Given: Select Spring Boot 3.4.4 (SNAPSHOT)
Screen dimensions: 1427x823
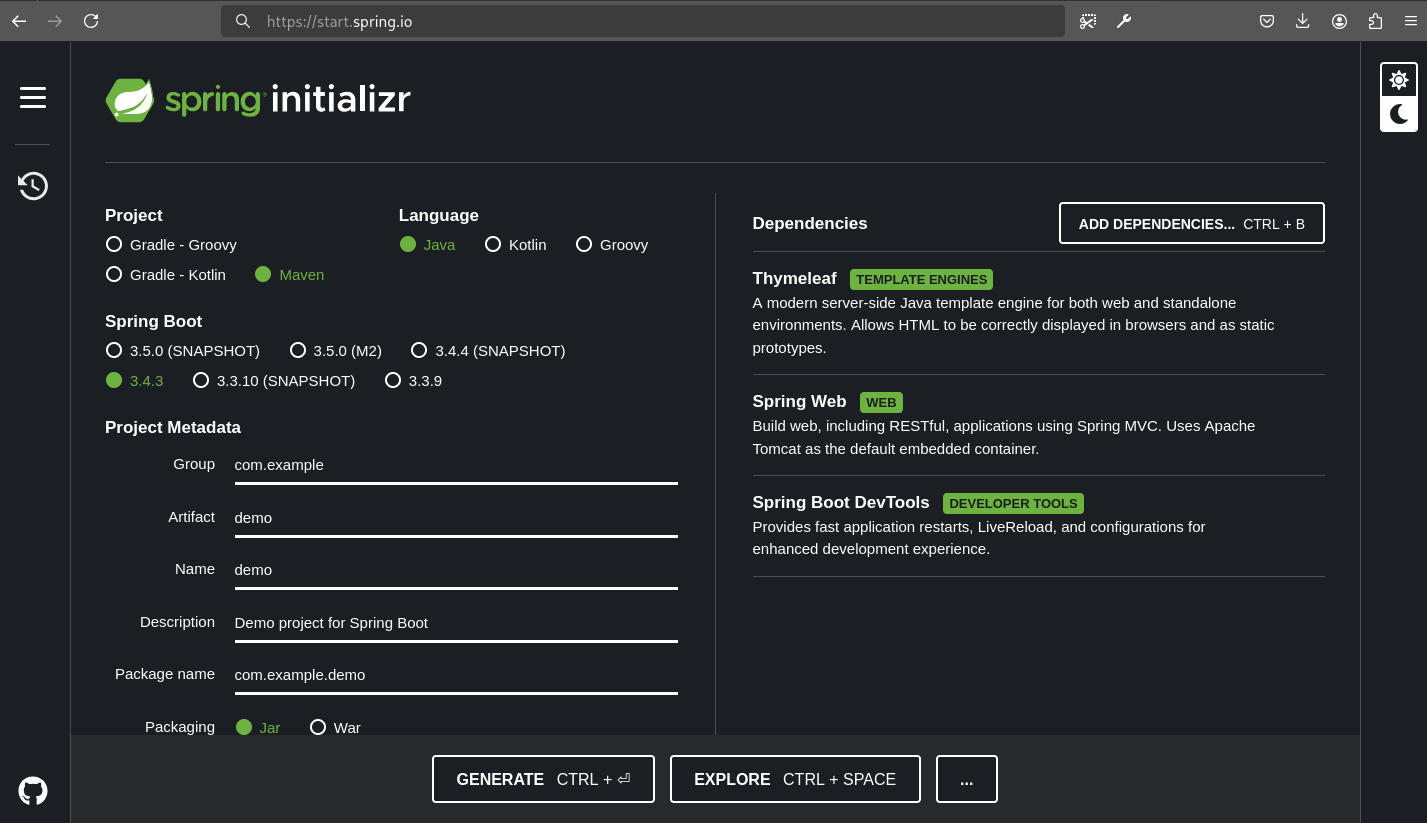Looking at the screenshot, I should coord(488,350).
